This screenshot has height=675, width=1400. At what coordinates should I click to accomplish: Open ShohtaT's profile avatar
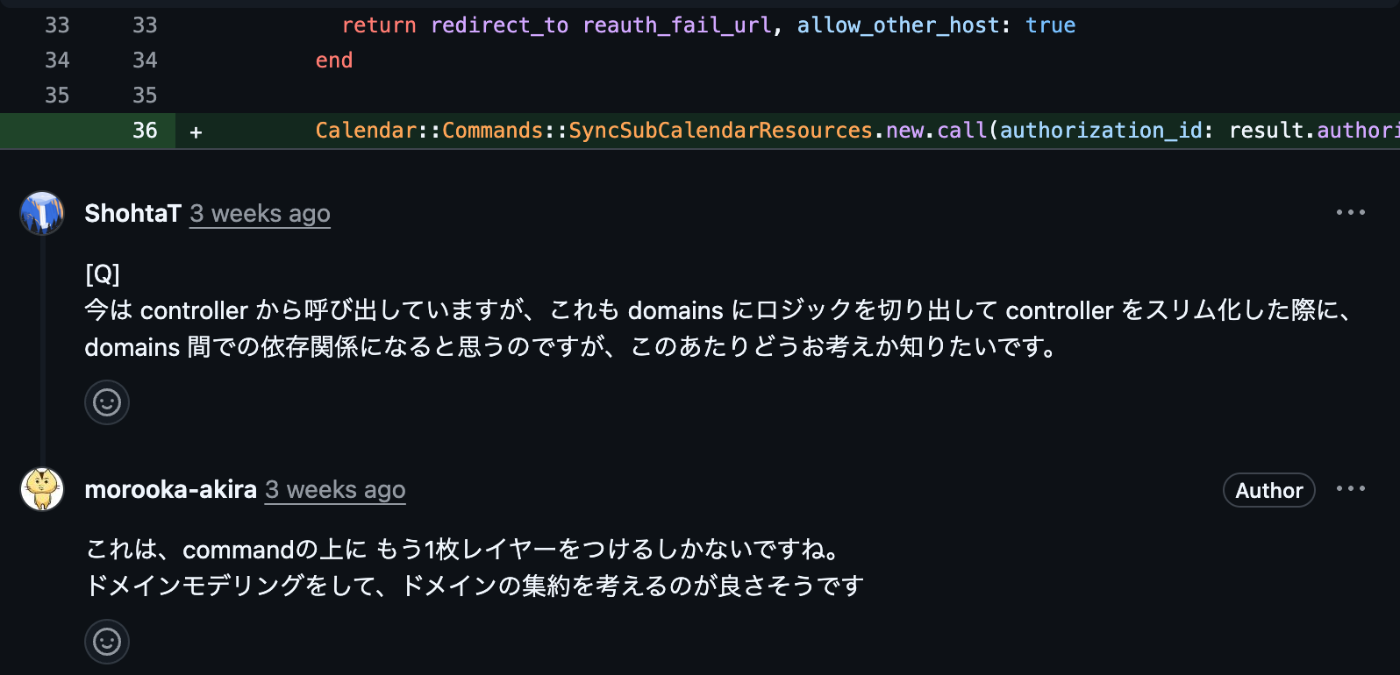(42, 213)
